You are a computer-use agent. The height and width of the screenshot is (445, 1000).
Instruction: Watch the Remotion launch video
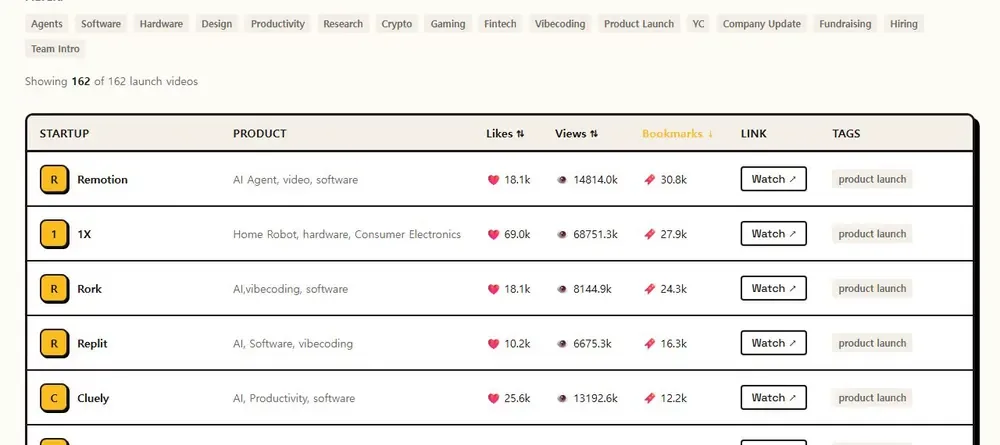click(x=774, y=179)
